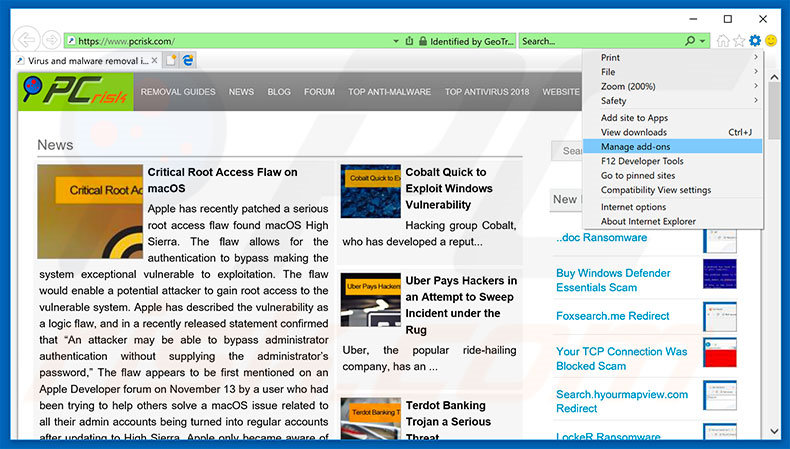790x449 pixels.
Task: Close the Virus and malware removal tab
Action: coord(155,60)
